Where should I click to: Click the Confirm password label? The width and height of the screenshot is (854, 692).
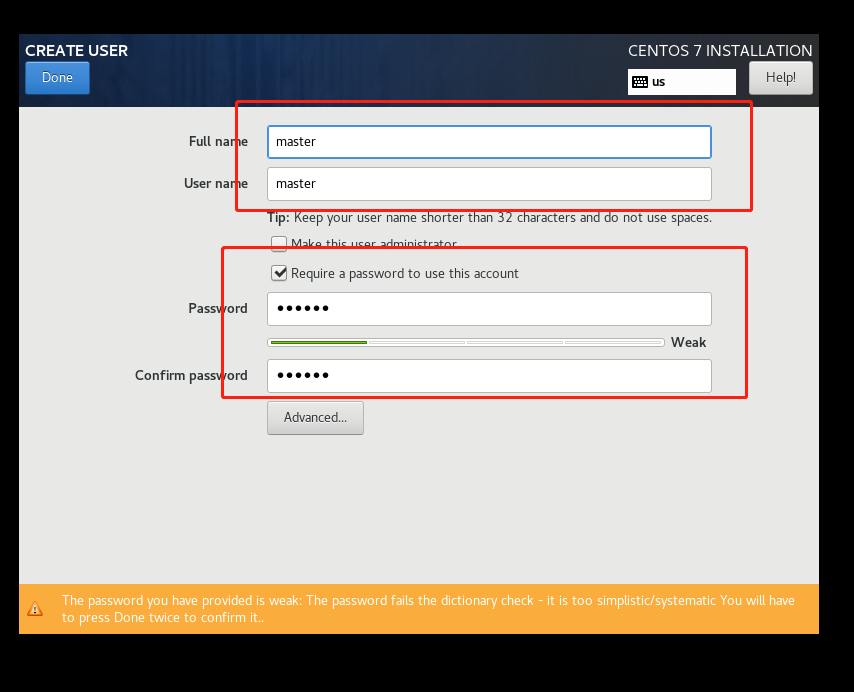(191, 376)
